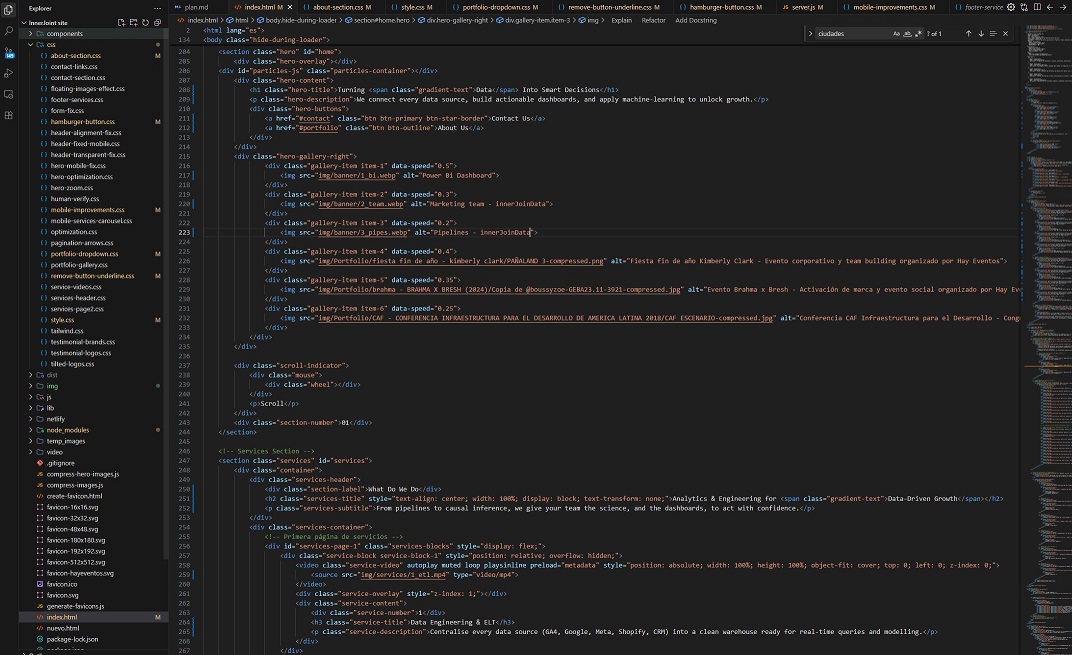Open Remote Explorer view in activity bar
This screenshot has width=1072, height=655.
[x=9, y=94]
